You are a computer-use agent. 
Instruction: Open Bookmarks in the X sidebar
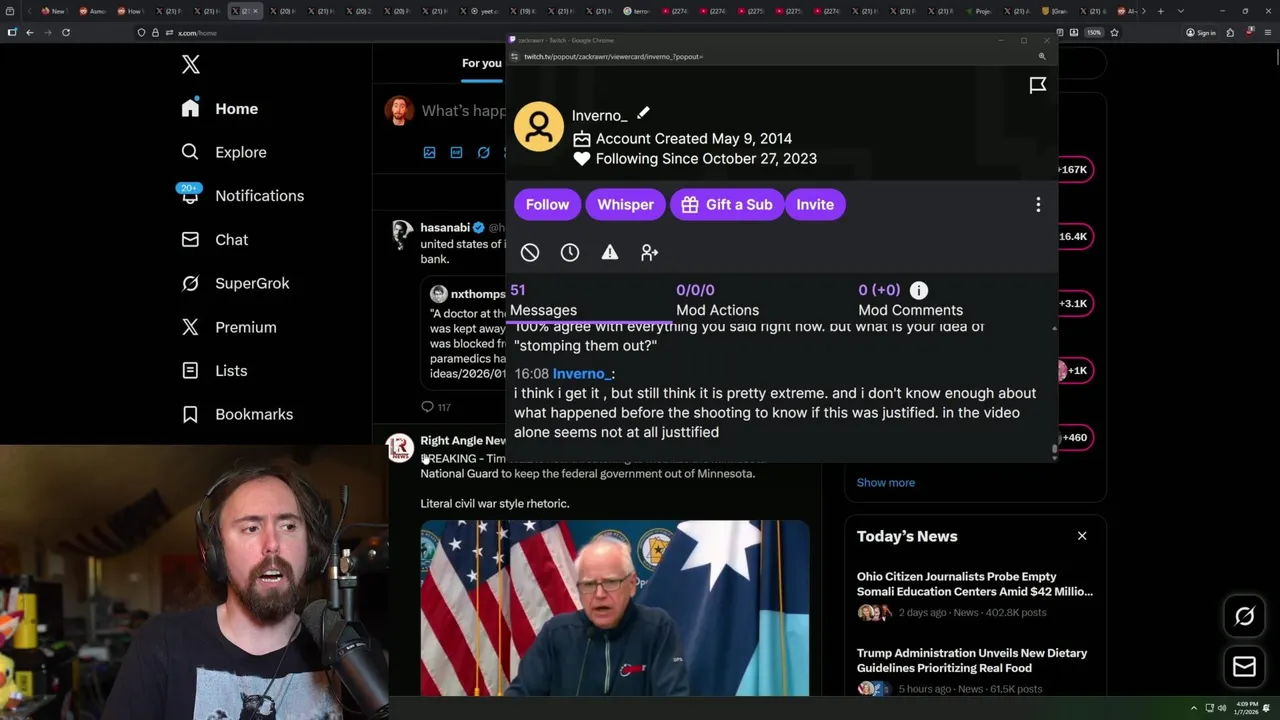237,414
